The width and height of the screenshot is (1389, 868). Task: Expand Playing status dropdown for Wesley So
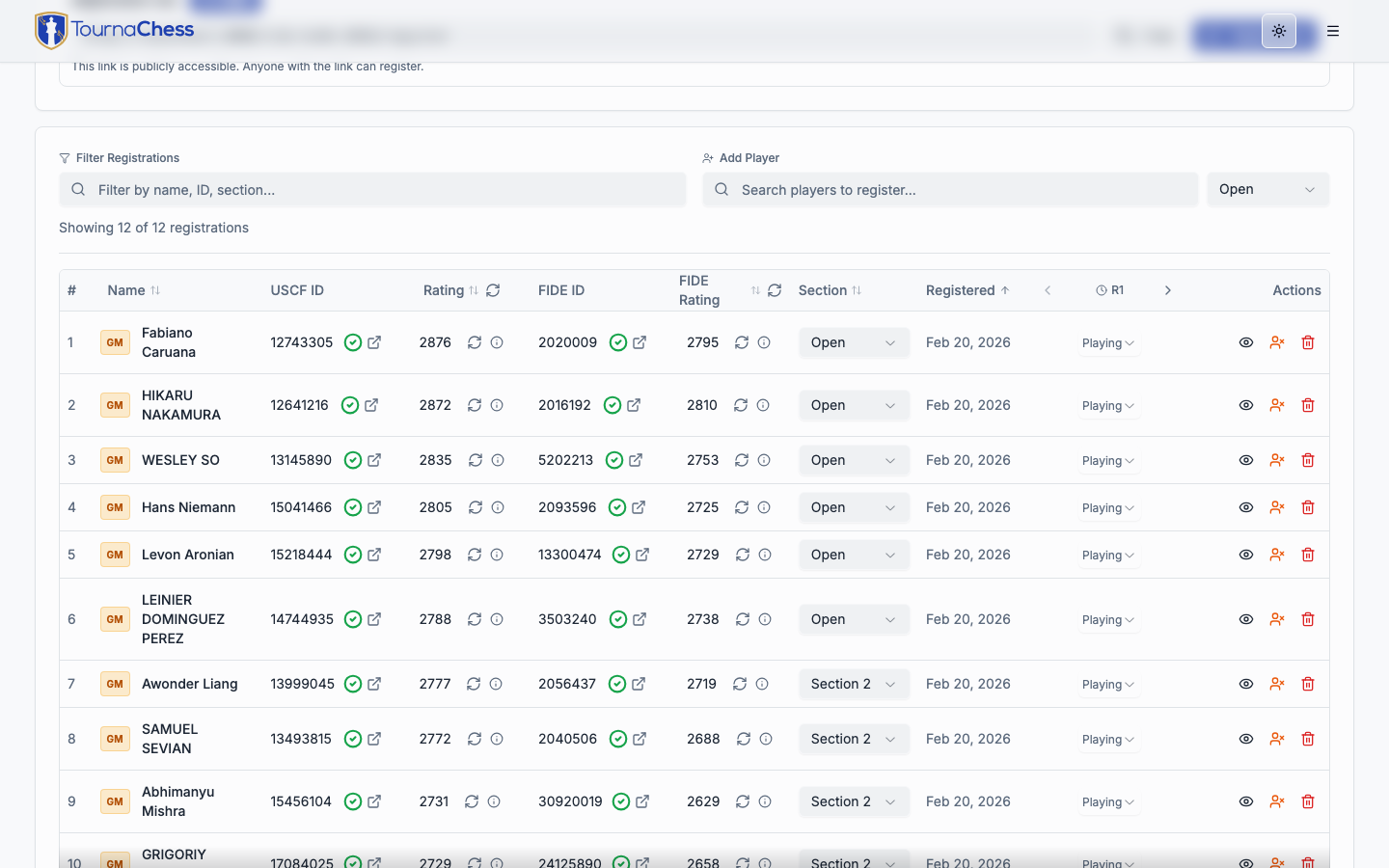[1107, 461]
